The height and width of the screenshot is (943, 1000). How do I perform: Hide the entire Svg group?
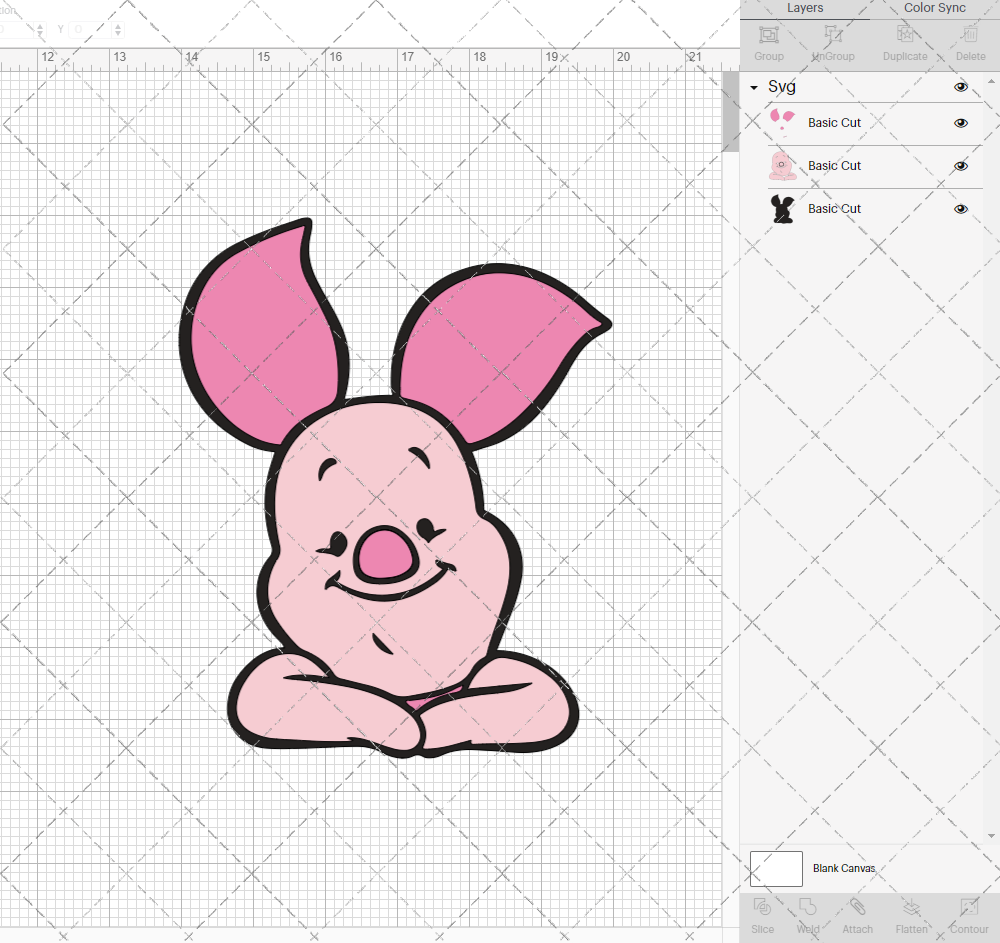pyautogui.click(x=960, y=87)
